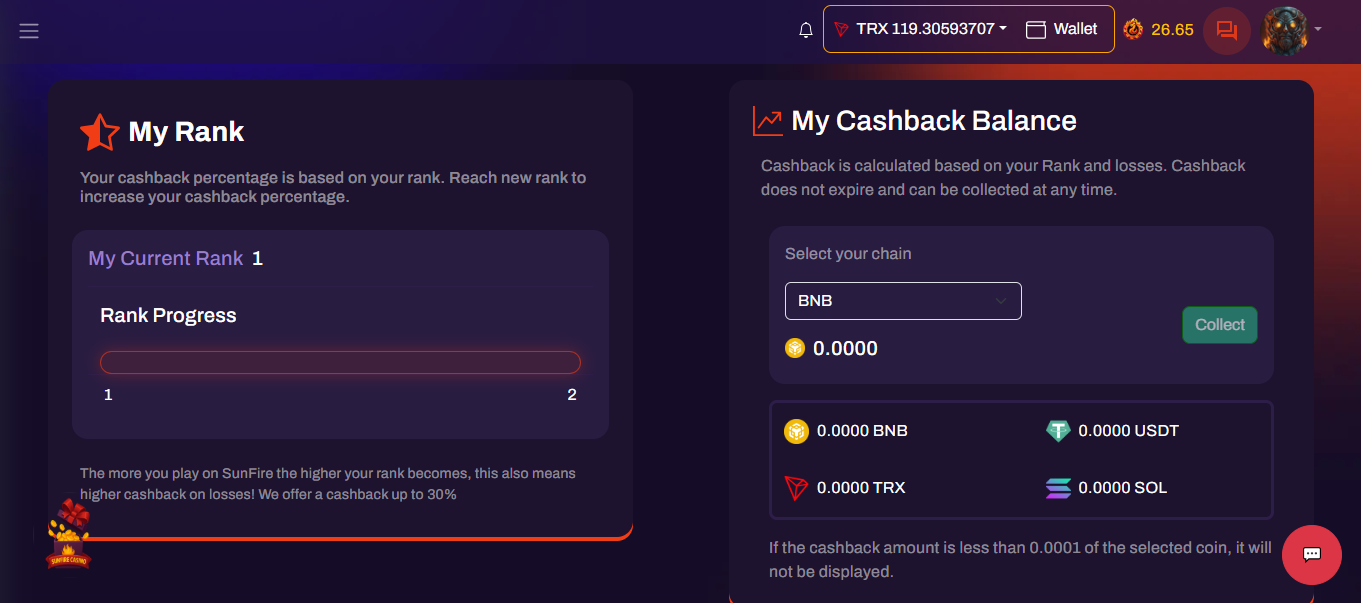Open the BNB chain selection dropdown
Image resolution: width=1361 pixels, height=603 pixels.
click(903, 301)
